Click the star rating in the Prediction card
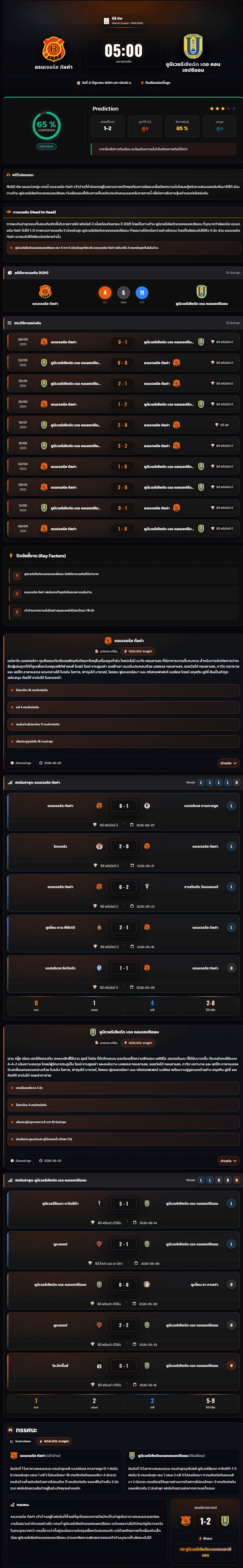Screen dimensions: 243x1568 (222, 108)
